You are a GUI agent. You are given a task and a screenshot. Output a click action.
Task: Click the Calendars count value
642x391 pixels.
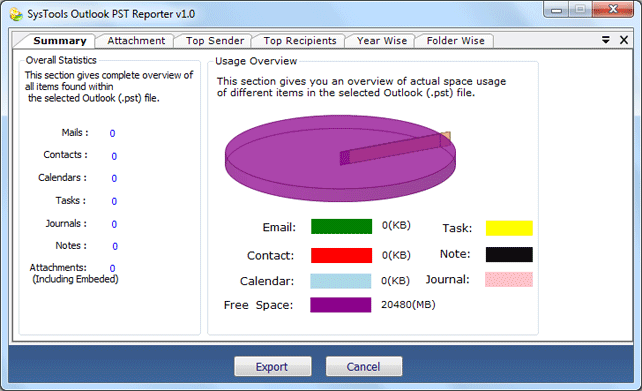(x=114, y=179)
